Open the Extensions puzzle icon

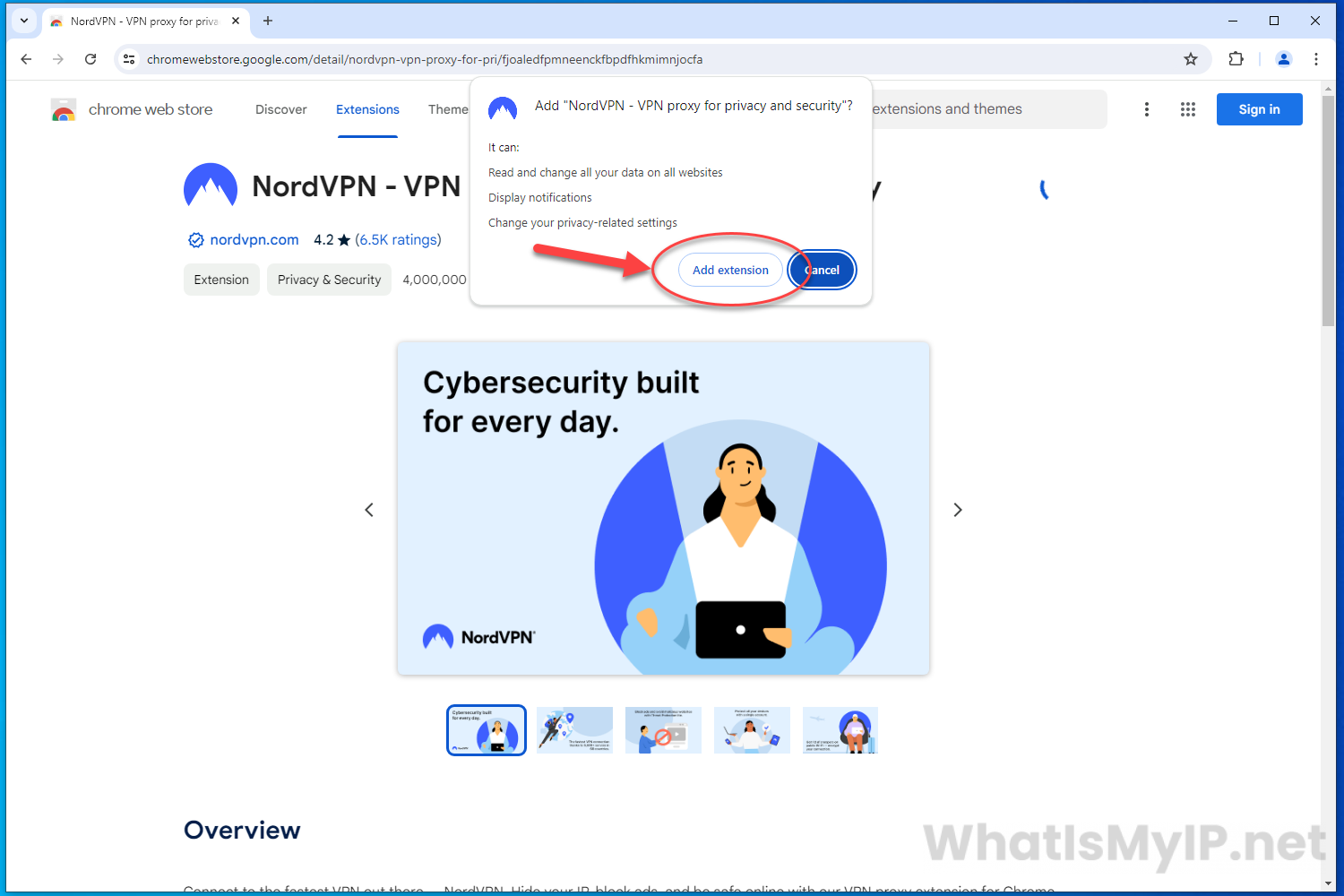1236,59
